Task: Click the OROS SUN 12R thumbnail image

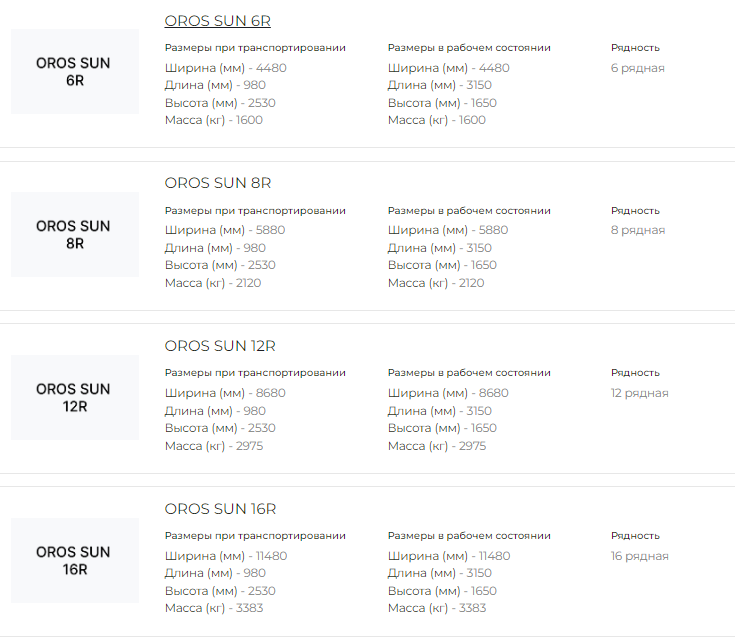Action: tap(74, 397)
